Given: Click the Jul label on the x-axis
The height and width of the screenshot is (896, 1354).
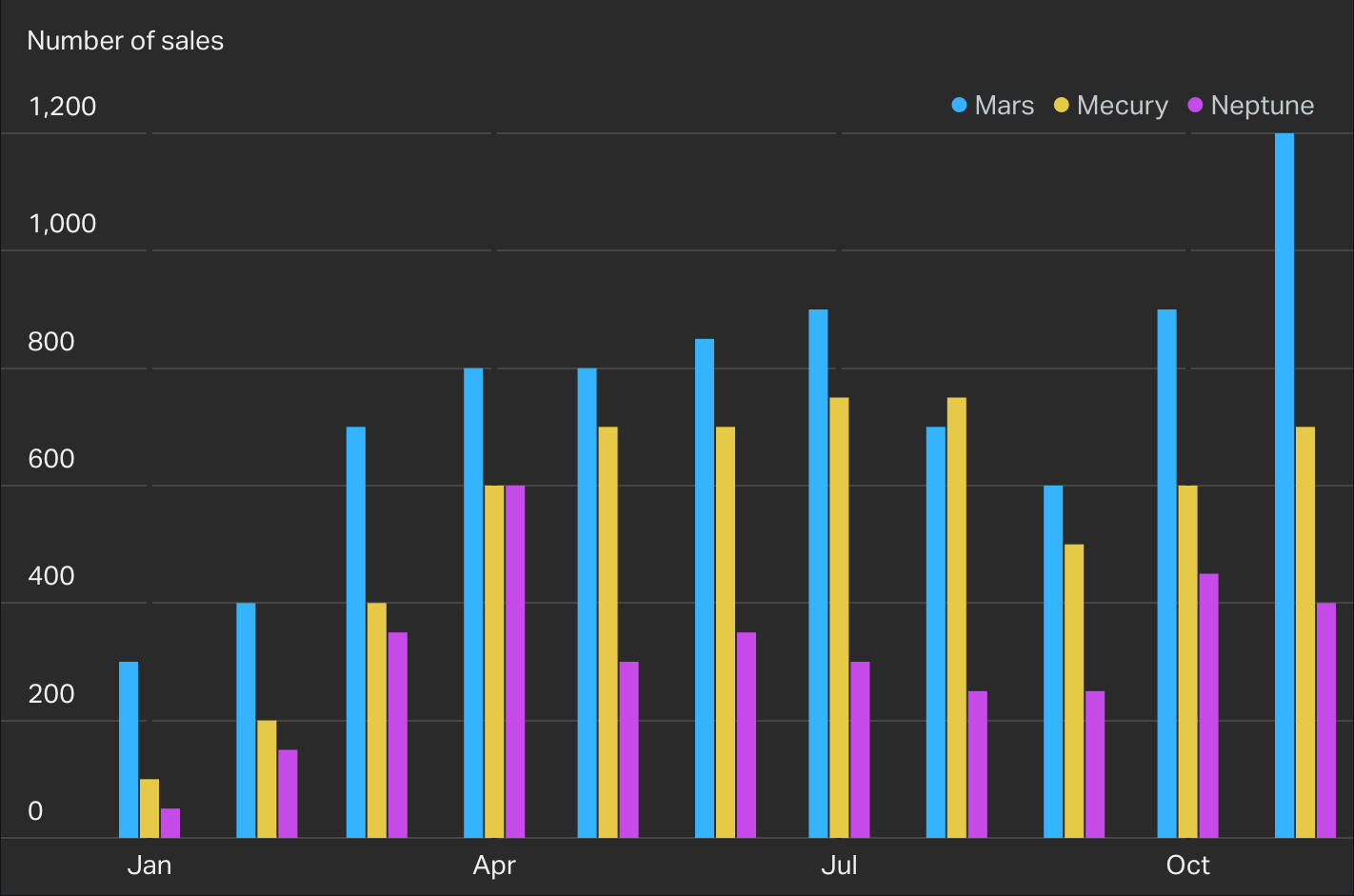Looking at the screenshot, I should 839,865.
